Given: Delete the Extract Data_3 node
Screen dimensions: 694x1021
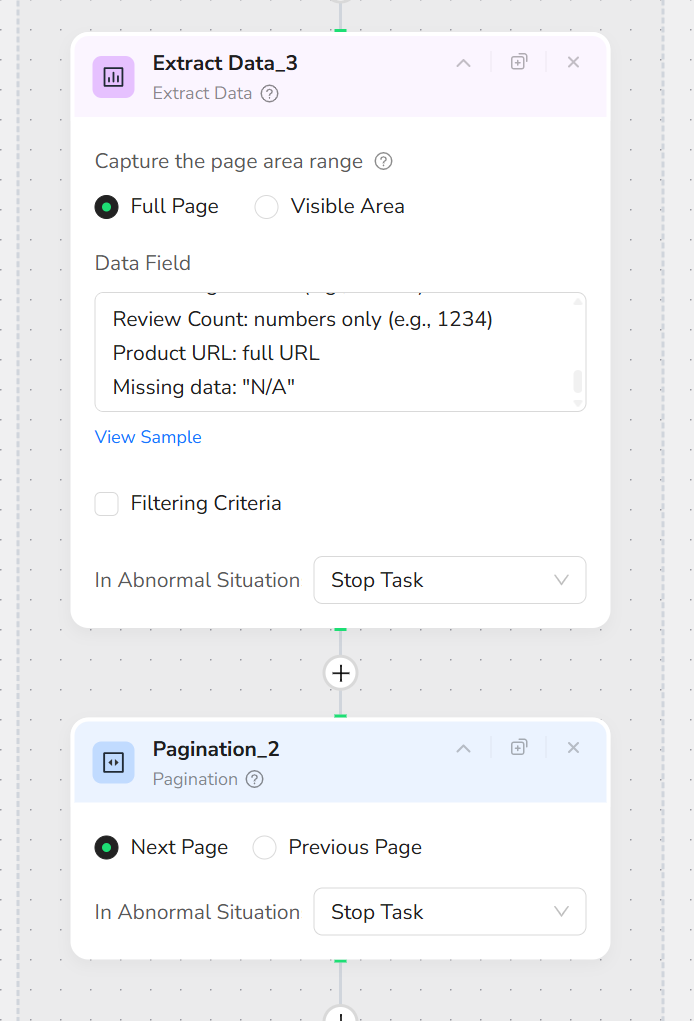Looking at the screenshot, I should pyautogui.click(x=573, y=62).
